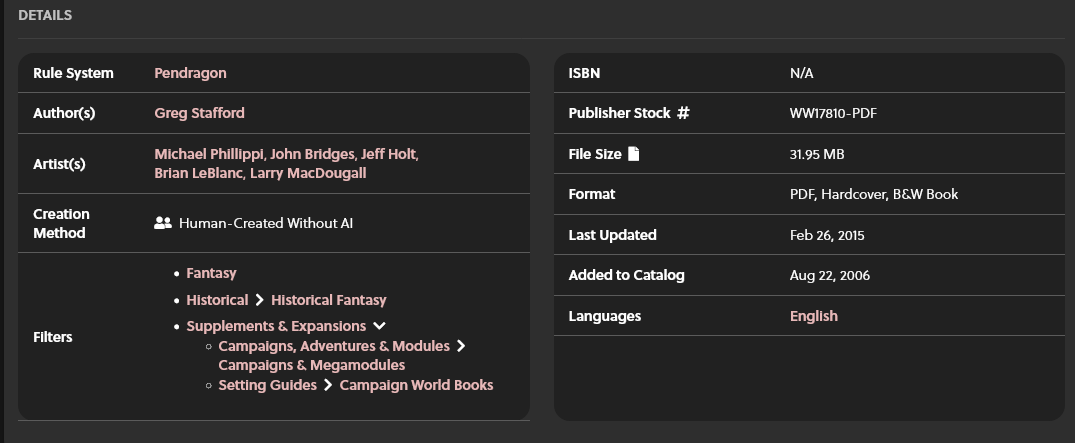The image size is (1075, 443).
Task: Click the Rule System label
Action: pyautogui.click(x=73, y=73)
